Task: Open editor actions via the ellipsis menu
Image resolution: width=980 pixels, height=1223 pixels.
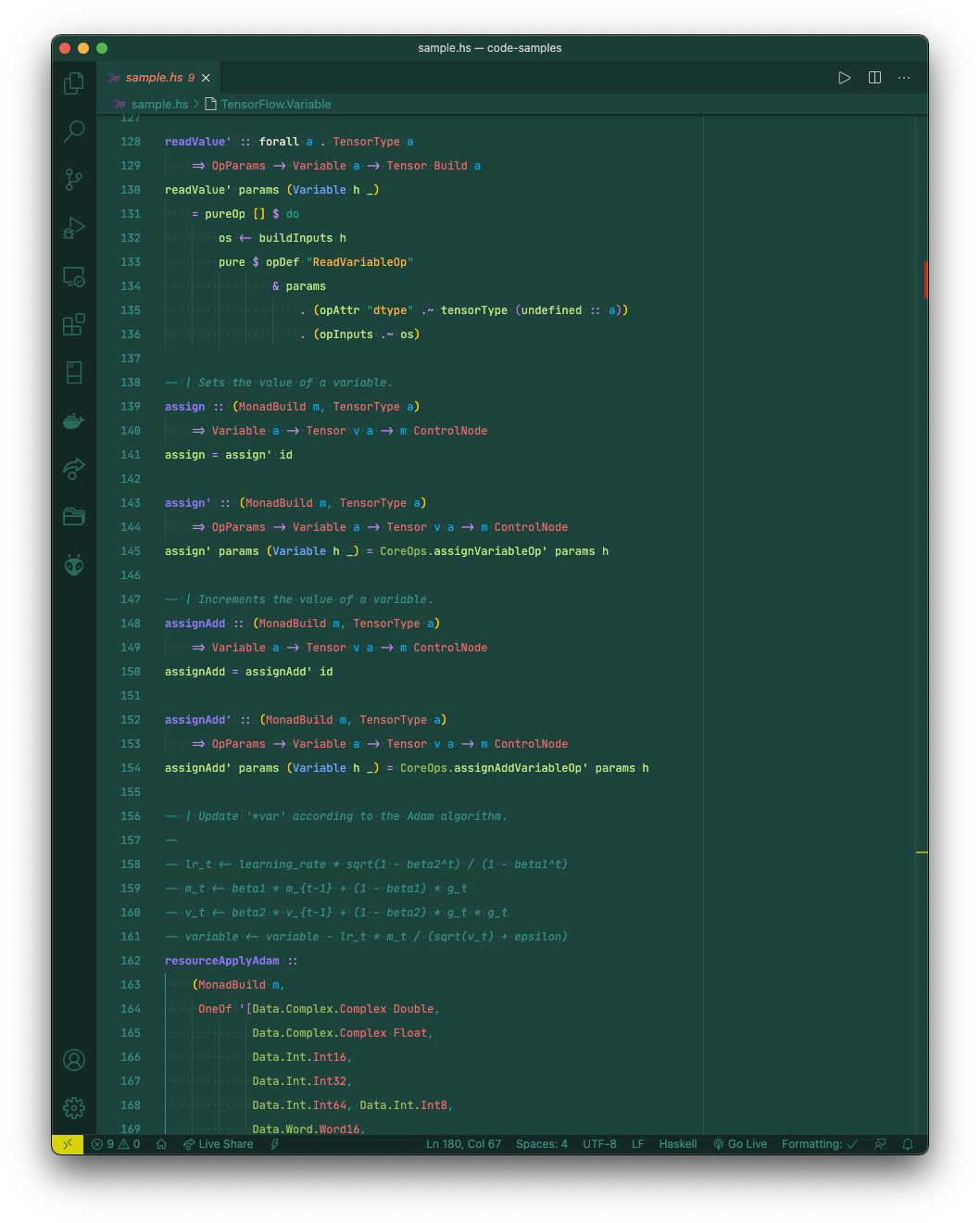Action: click(904, 78)
